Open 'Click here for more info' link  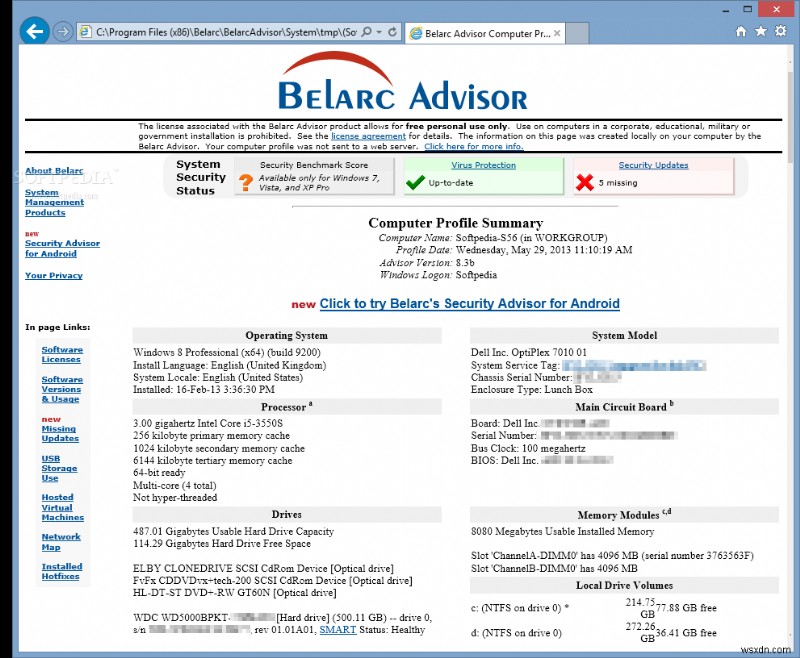pos(473,146)
